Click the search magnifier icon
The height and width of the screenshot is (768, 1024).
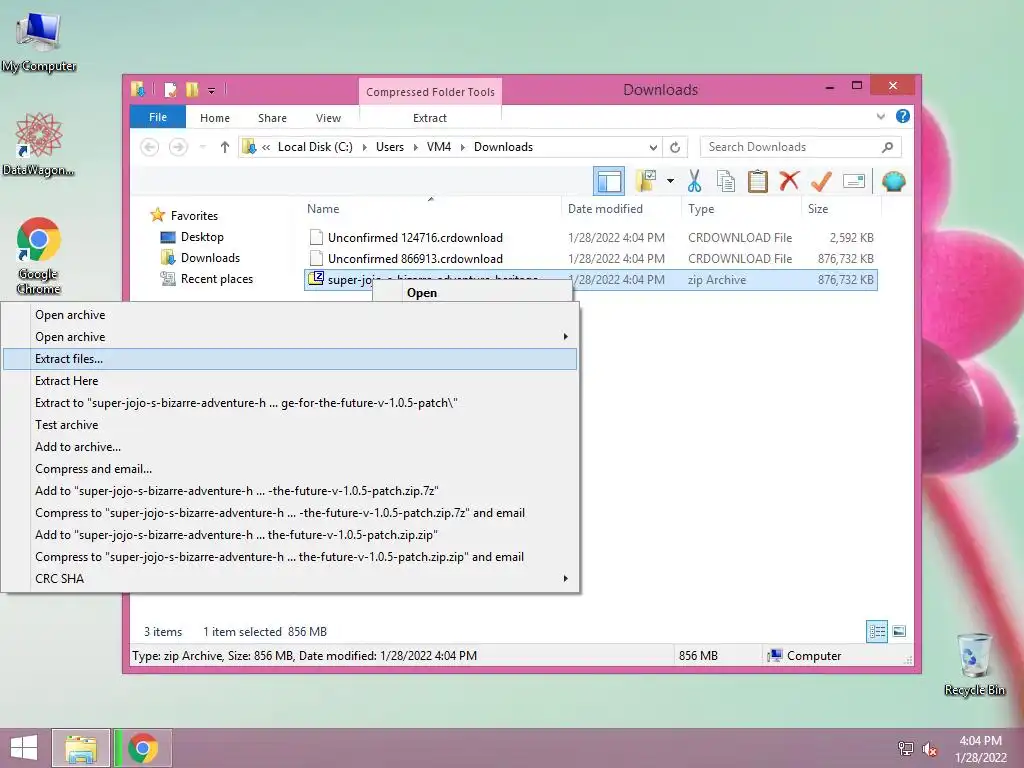887,147
